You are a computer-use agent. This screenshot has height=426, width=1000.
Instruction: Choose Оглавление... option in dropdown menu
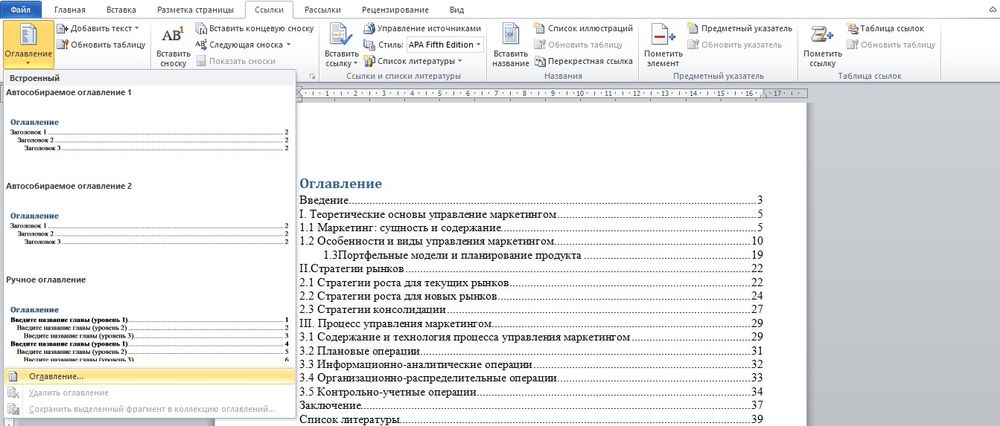(x=56, y=376)
